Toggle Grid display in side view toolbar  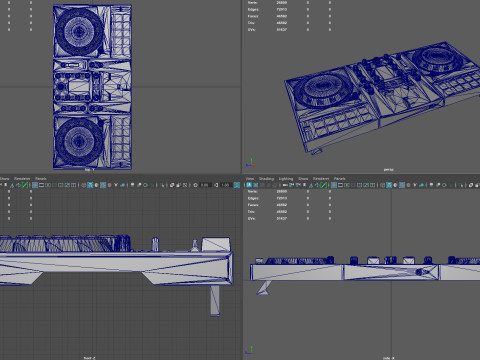pyautogui.click(x=334, y=185)
